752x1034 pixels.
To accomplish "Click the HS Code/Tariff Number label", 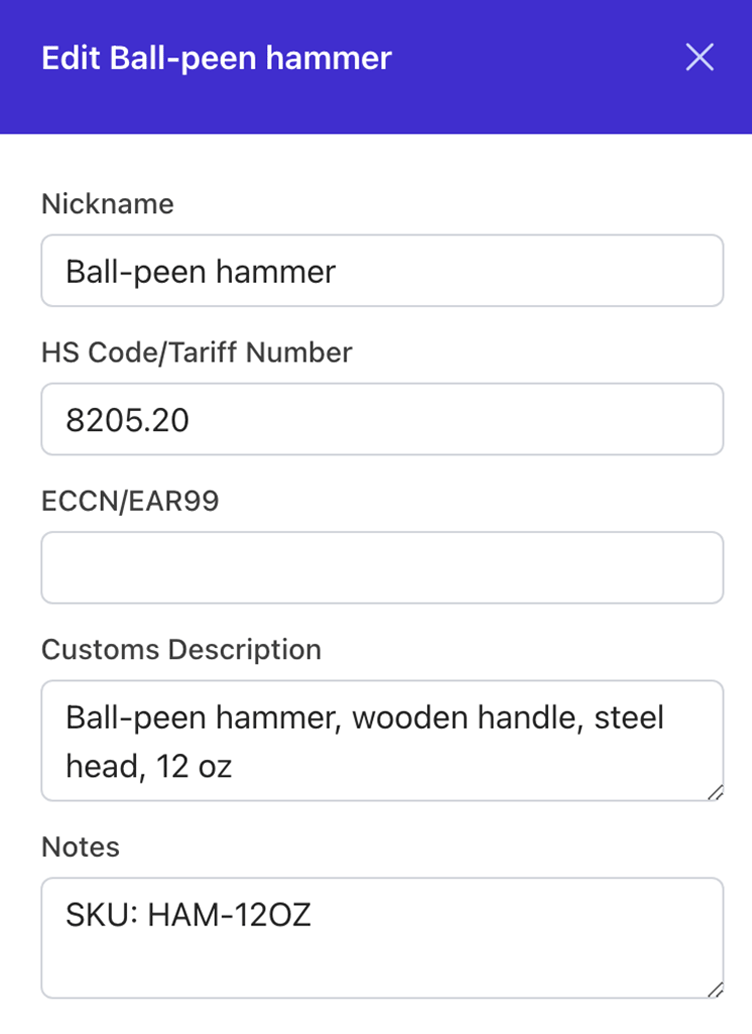I will click(196, 352).
